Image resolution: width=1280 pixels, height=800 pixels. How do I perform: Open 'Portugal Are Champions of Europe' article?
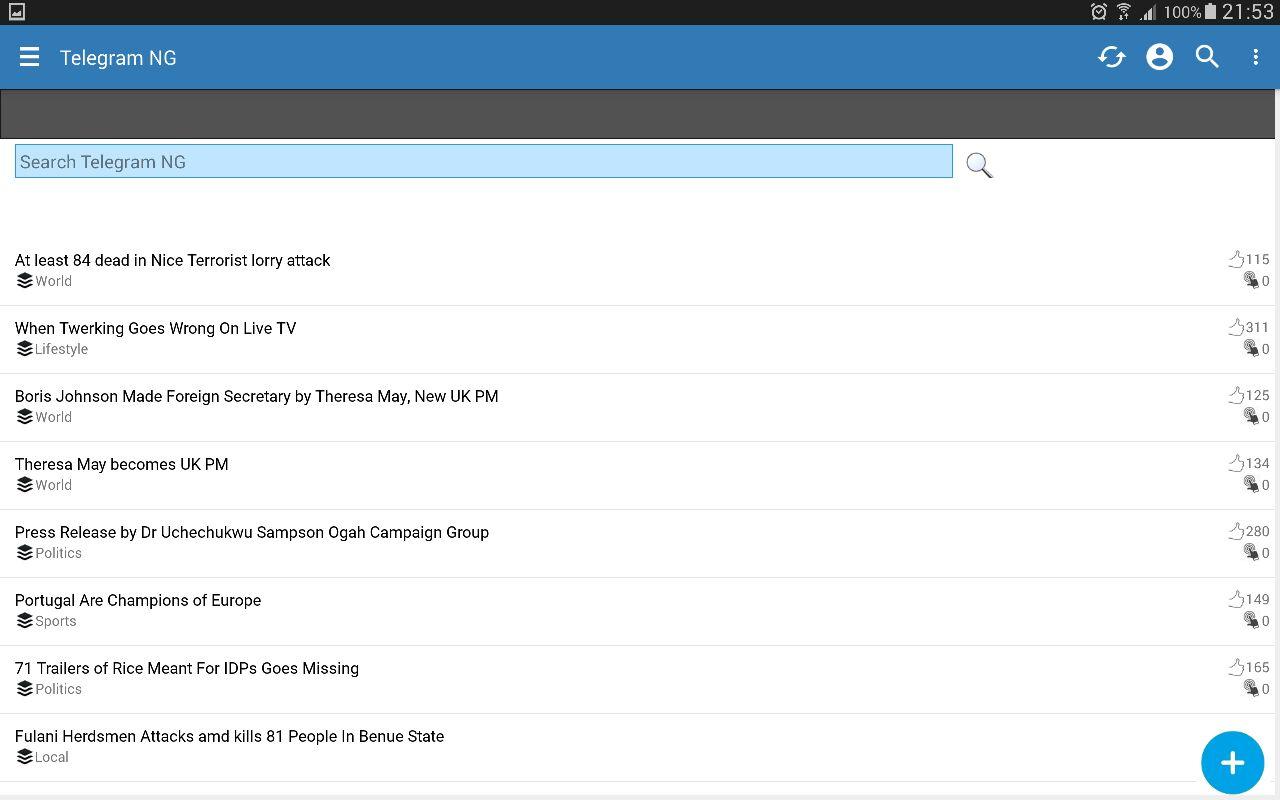pyautogui.click(x=138, y=600)
